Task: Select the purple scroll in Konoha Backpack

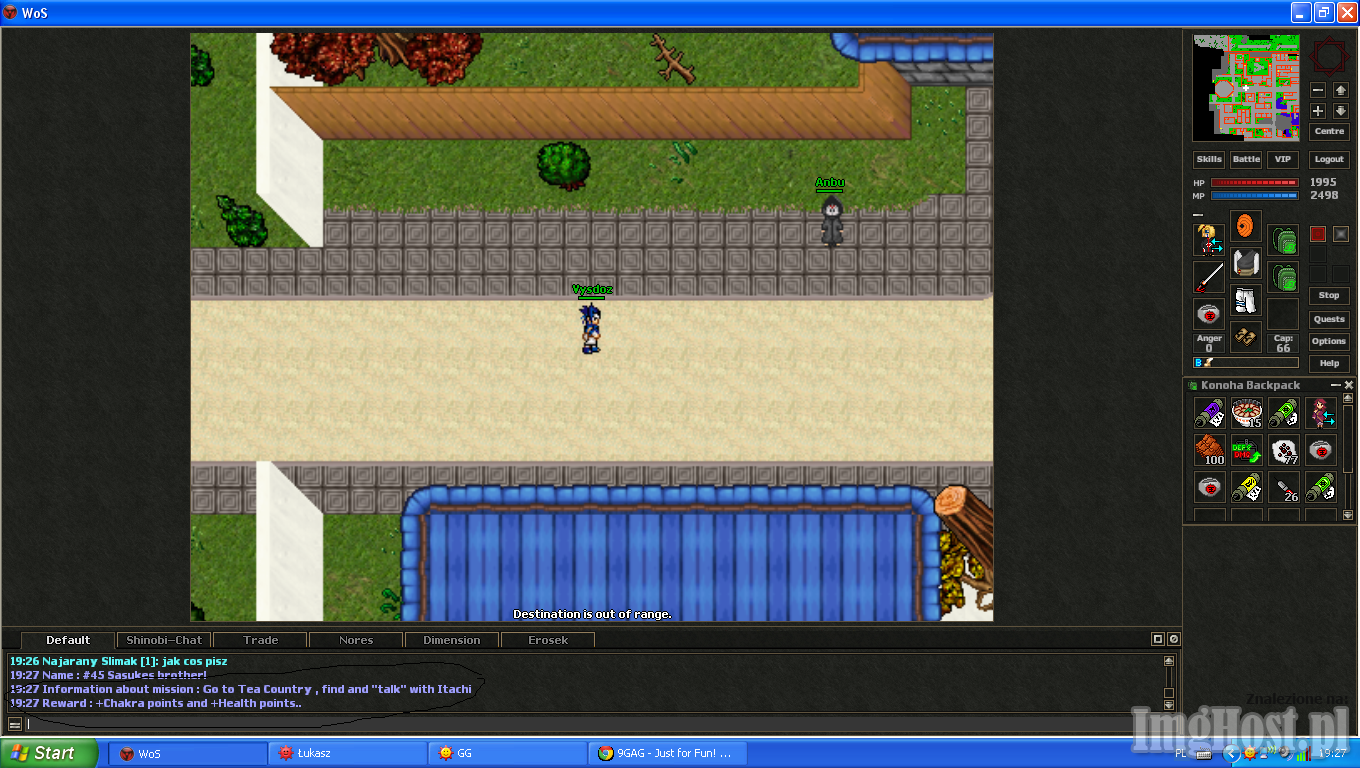Action: click(x=1209, y=413)
